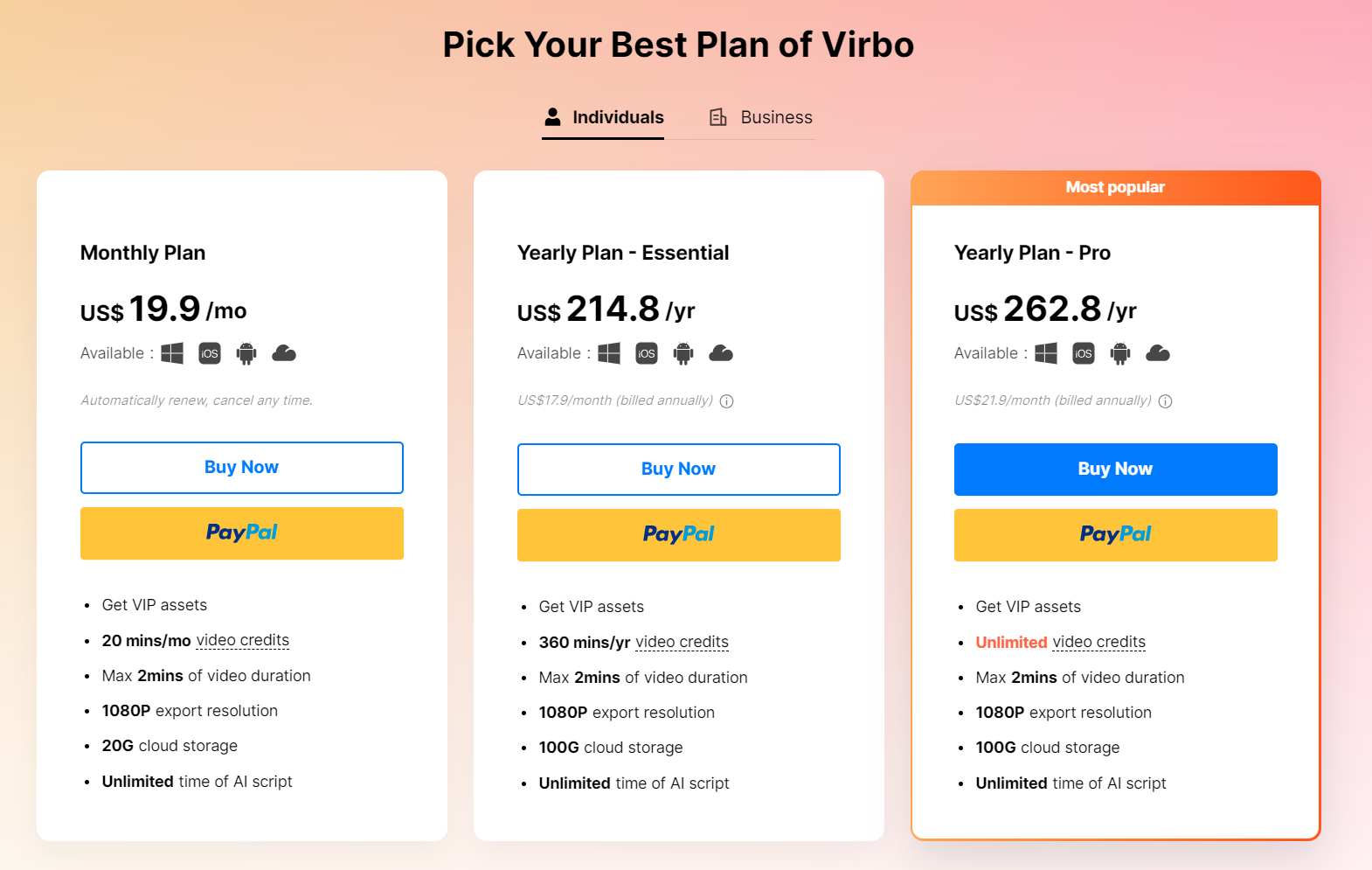Switch to the Business tab
1372x870 pixels.
tap(776, 116)
